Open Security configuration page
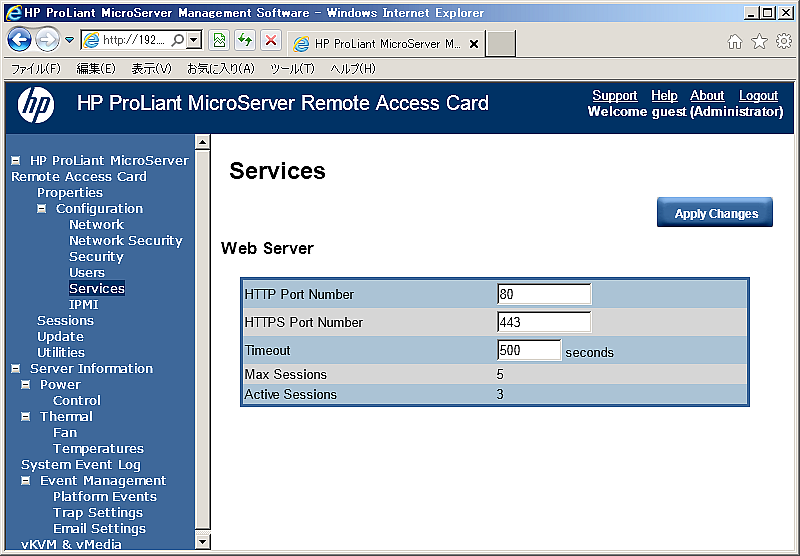The height and width of the screenshot is (556, 800). pos(96,257)
